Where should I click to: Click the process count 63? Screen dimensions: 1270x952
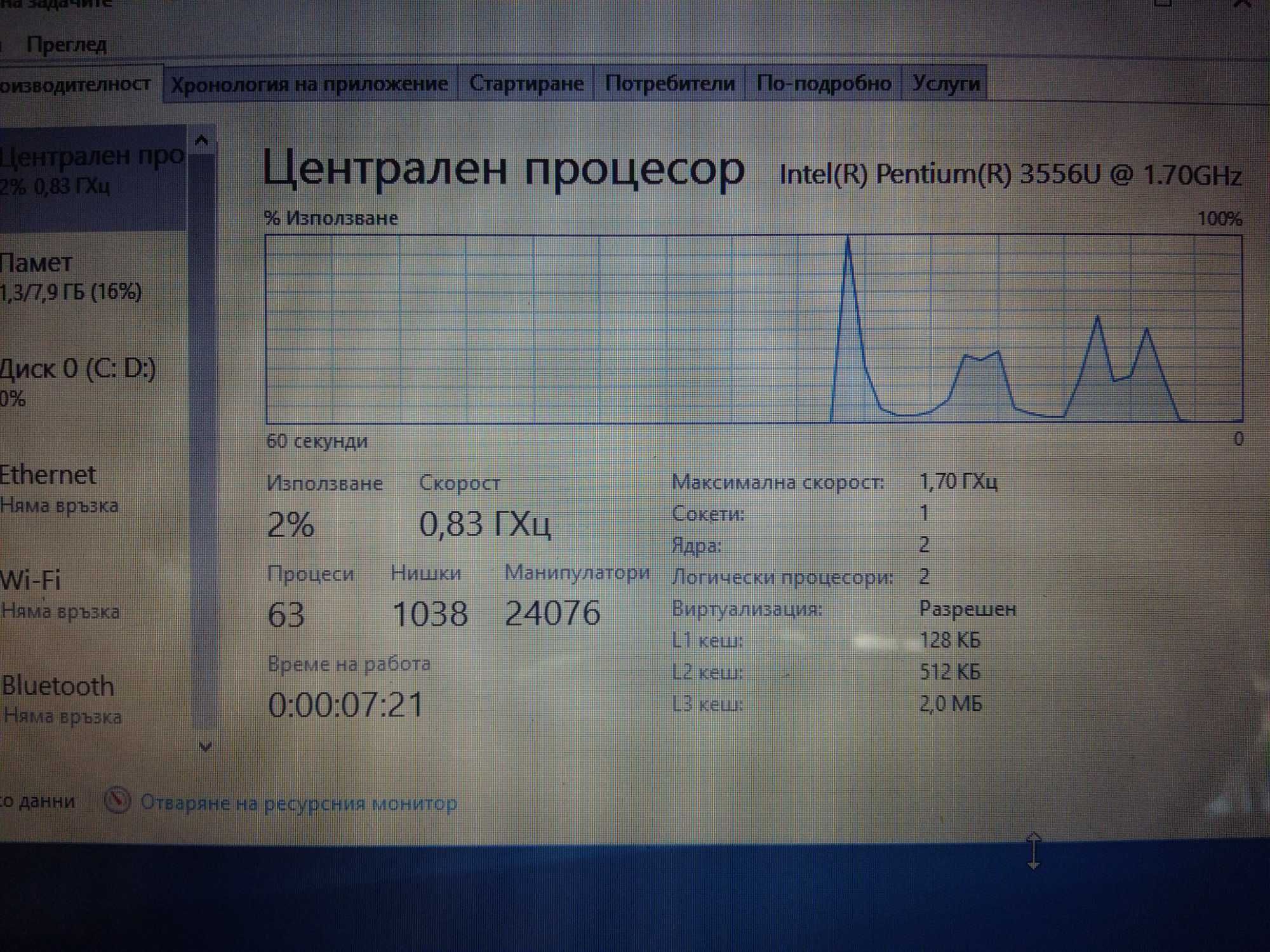click(286, 614)
